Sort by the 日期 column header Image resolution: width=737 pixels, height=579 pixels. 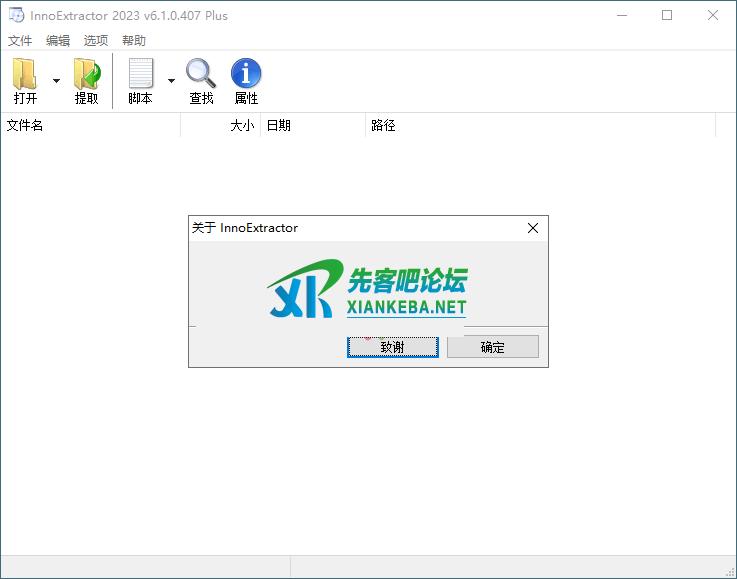[312, 126]
